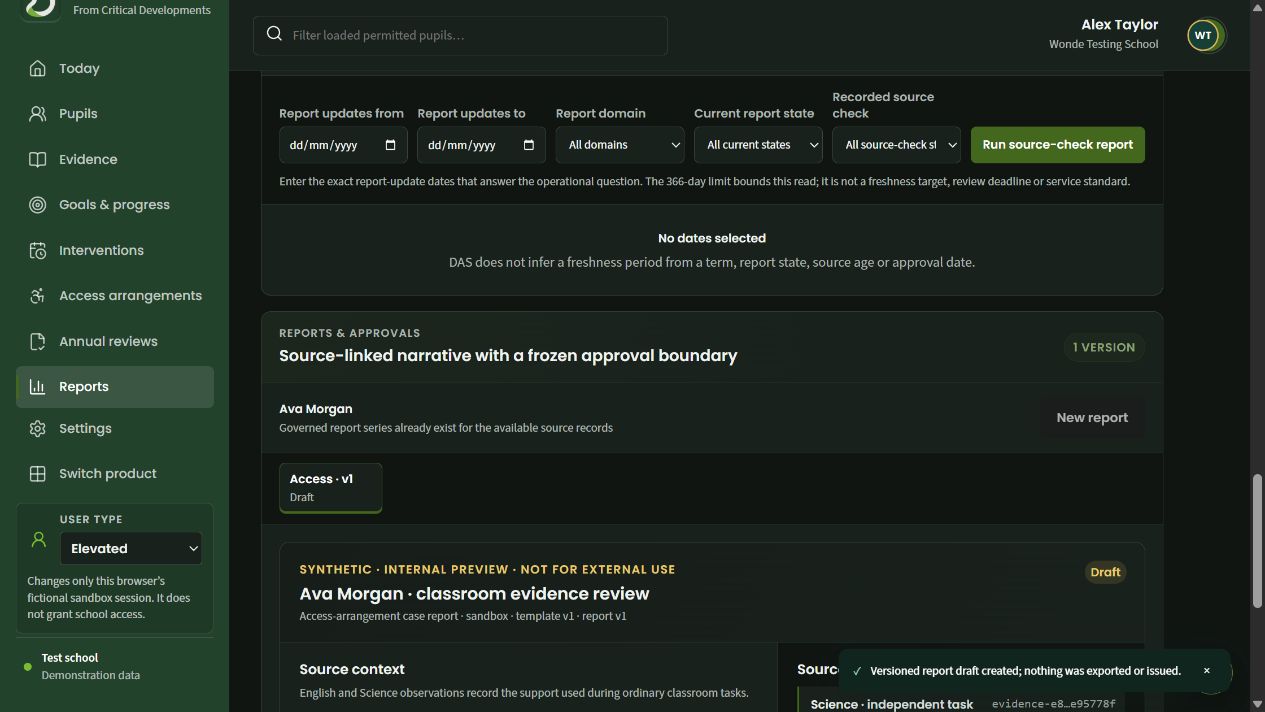
Task: Click the 1 VERSION badge
Action: pos(1104,347)
